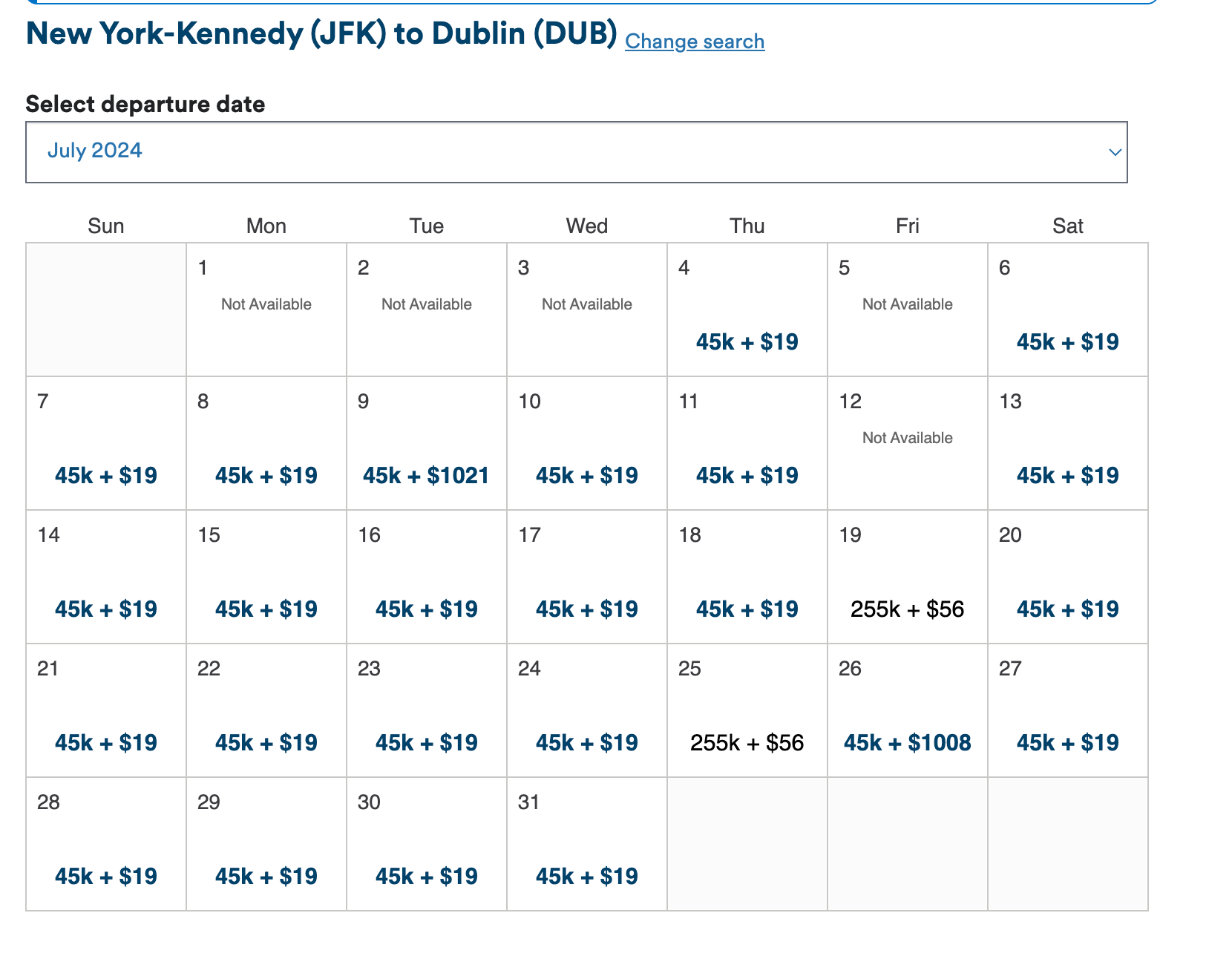Image resolution: width=1232 pixels, height=959 pixels.
Task: Choose July 22 departure date
Action: (x=266, y=742)
